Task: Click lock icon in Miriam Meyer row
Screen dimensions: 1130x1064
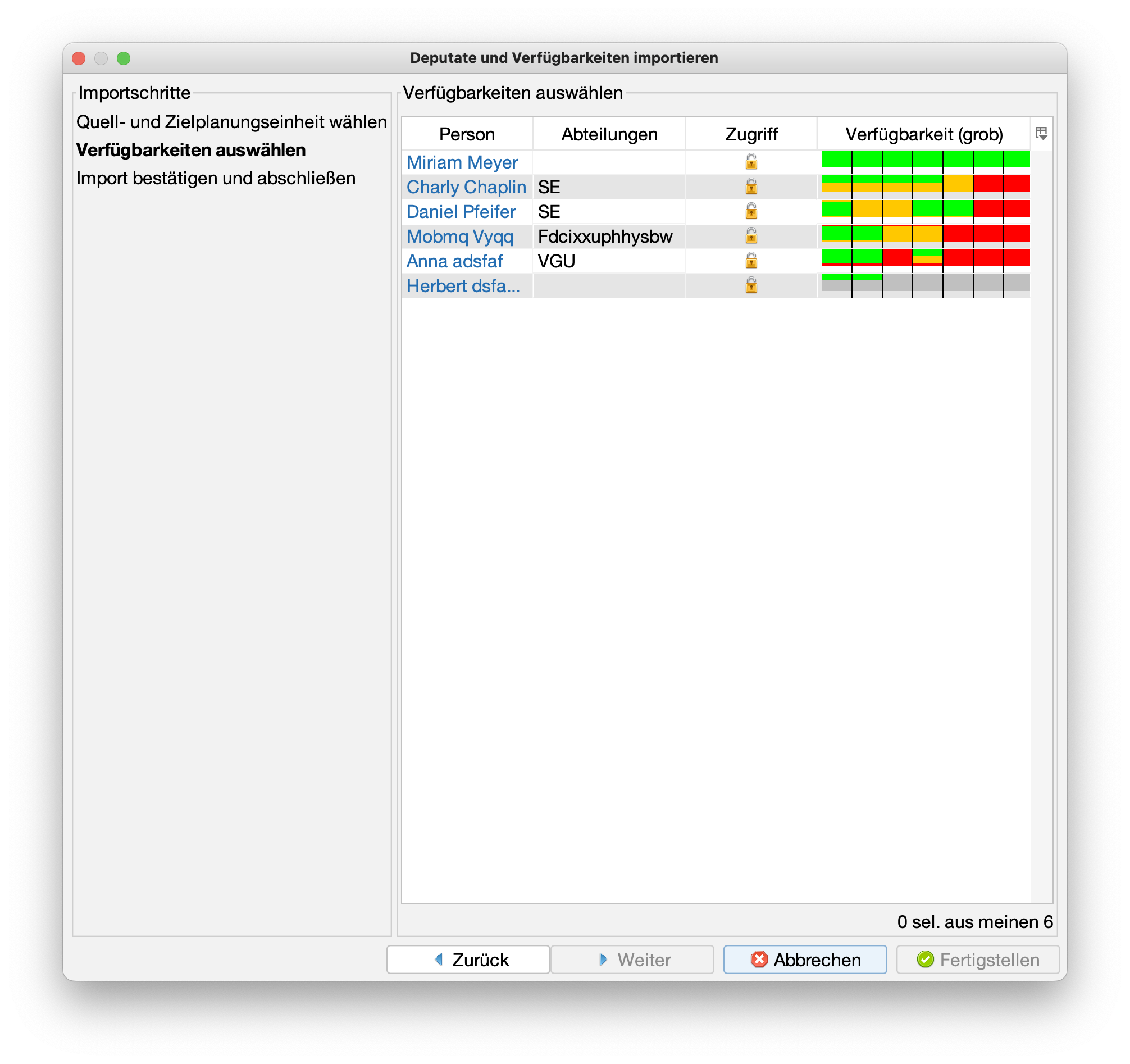Action: (751, 162)
